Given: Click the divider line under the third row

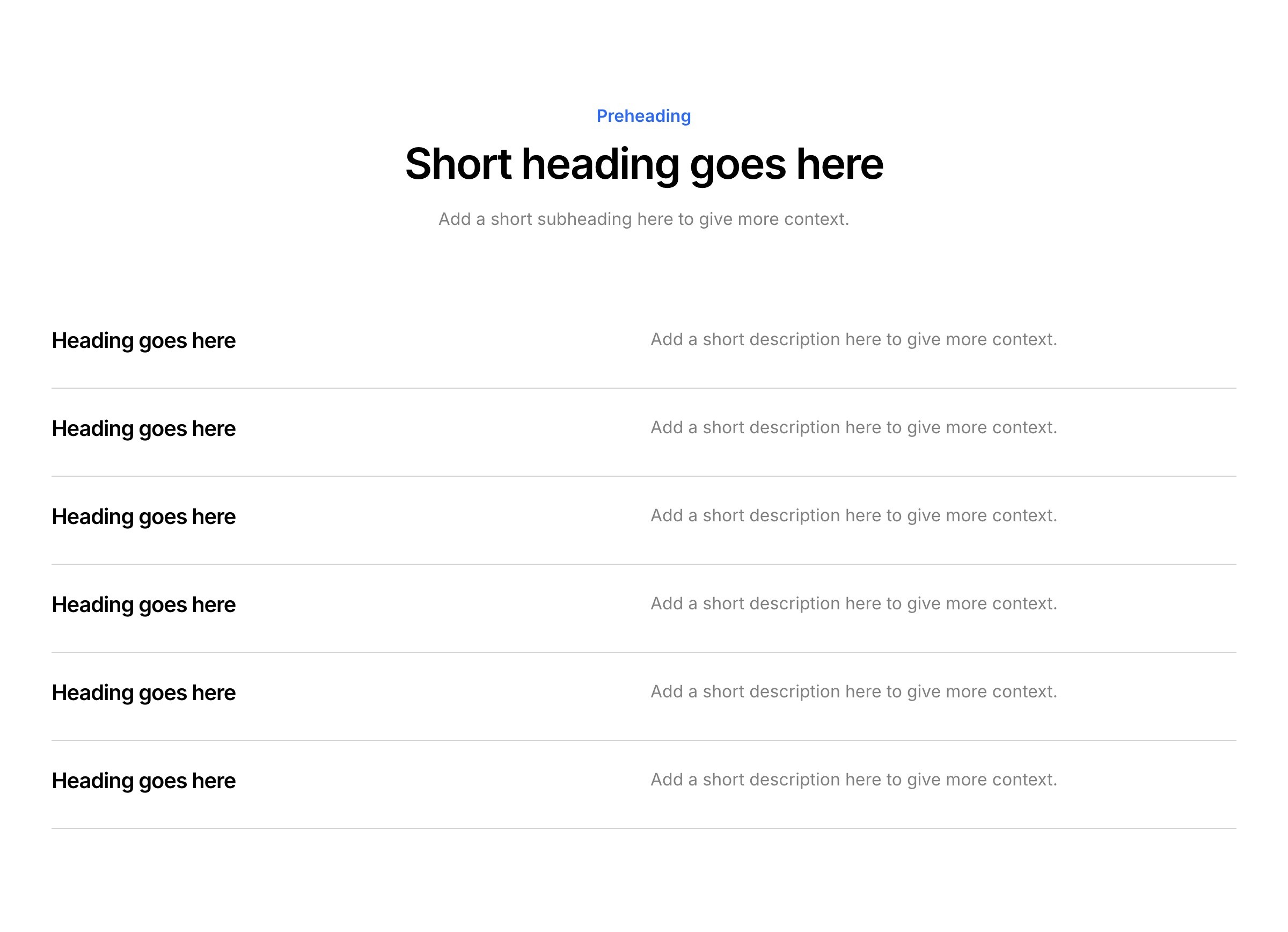Looking at the screenshot, I should (x=643, y=564).
